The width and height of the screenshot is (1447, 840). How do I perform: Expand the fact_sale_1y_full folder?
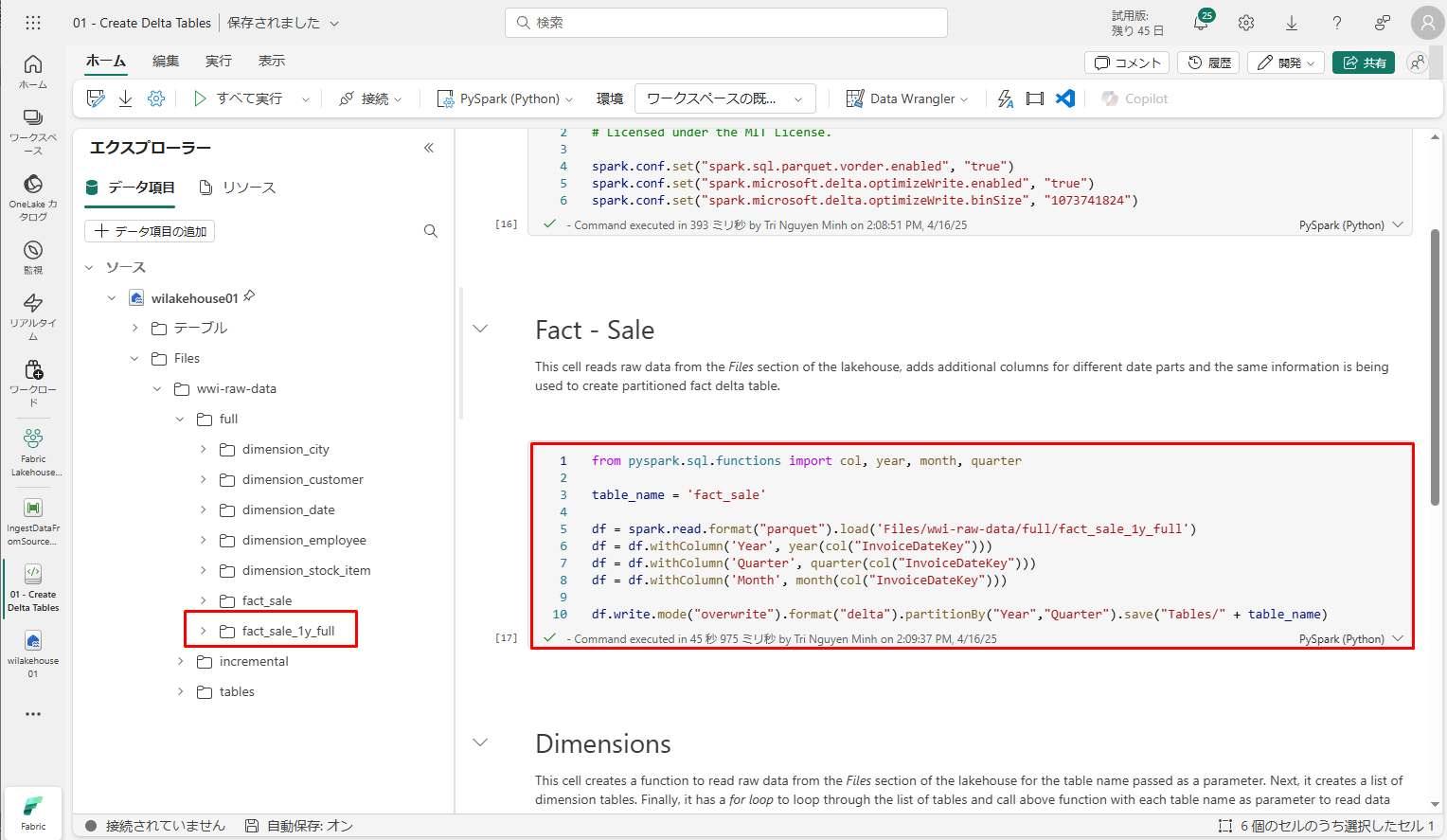pos(203,631)
